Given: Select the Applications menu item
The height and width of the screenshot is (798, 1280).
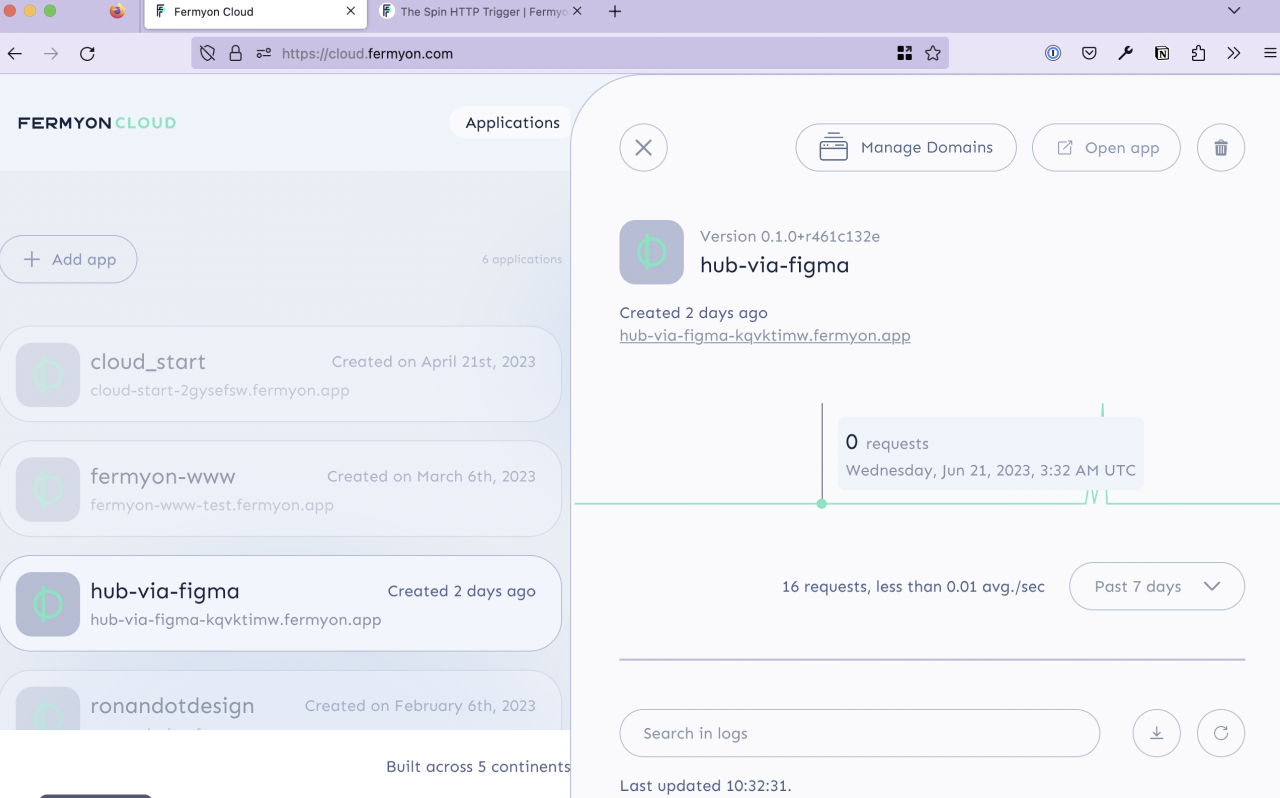Looking at the screenshot, I should (511, 122).
